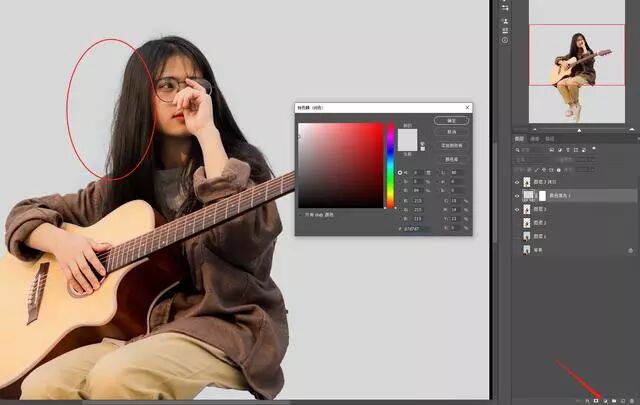640x405 pixels.
Task: Click the Navigator preview thumbnail
Action: [577, 61]
